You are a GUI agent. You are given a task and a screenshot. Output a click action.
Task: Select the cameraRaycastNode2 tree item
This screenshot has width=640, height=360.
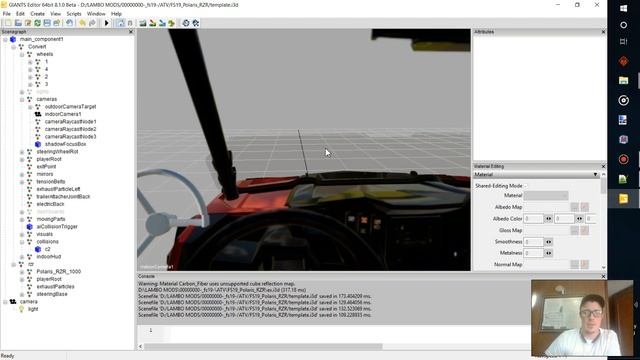71,129
